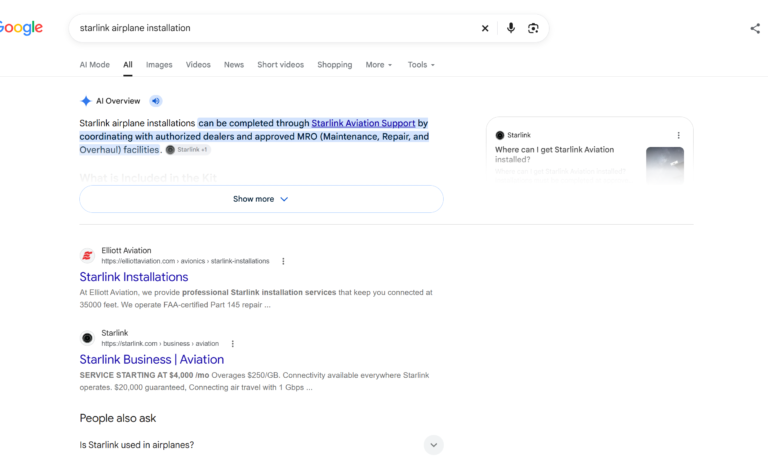Open the three-dot menu on the Starlink source card
This screenshot has width=768, height=456.
pos(678,135)
